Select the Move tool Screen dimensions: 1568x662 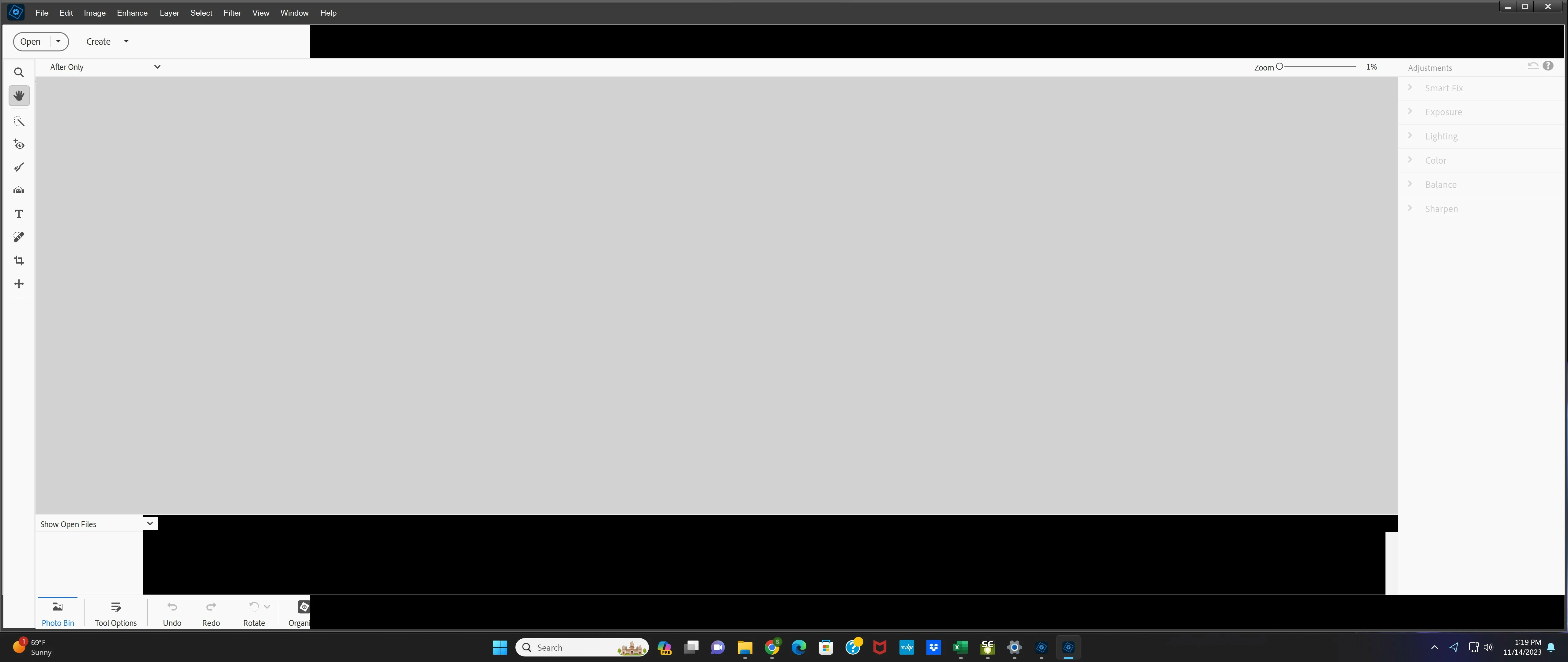(19, 284)
